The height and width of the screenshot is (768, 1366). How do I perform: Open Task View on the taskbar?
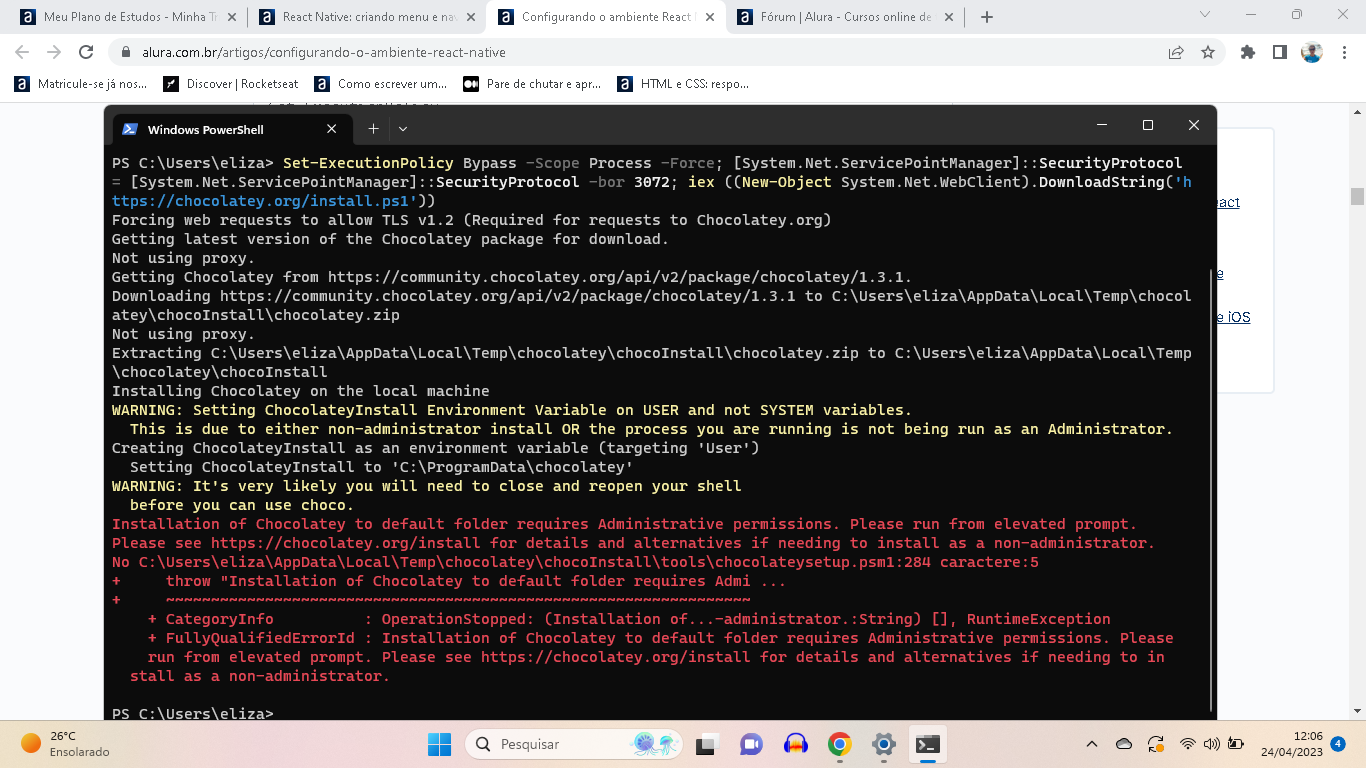click(708, 744)
